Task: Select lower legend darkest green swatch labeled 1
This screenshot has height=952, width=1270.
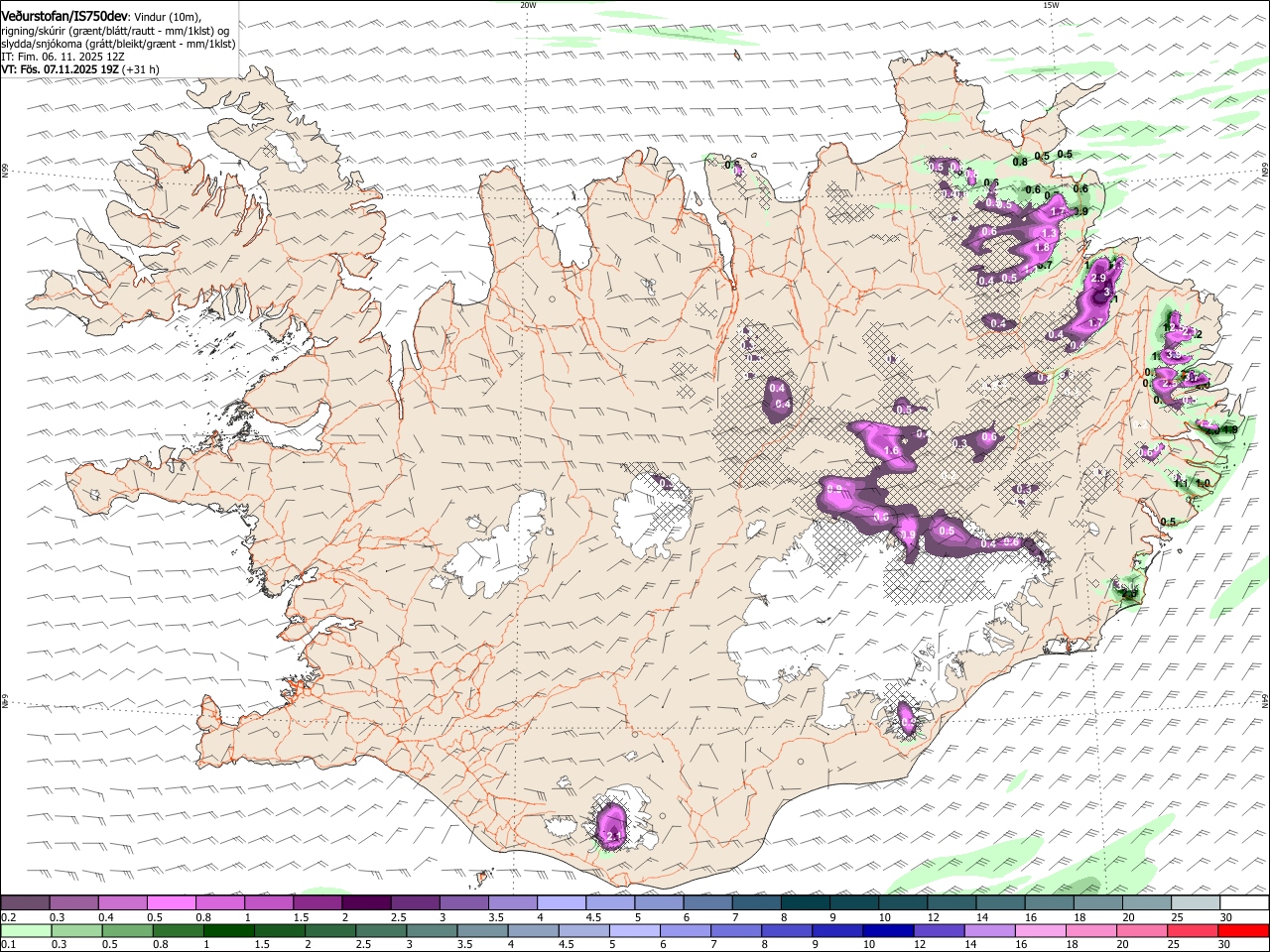Action: 228,930
